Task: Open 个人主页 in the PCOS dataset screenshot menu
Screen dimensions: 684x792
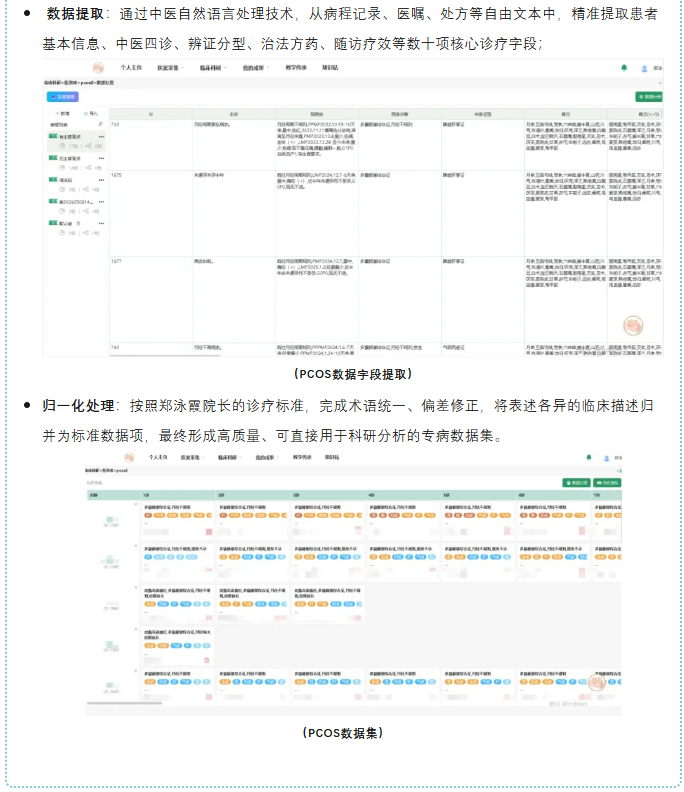Action: coord(158,458)
